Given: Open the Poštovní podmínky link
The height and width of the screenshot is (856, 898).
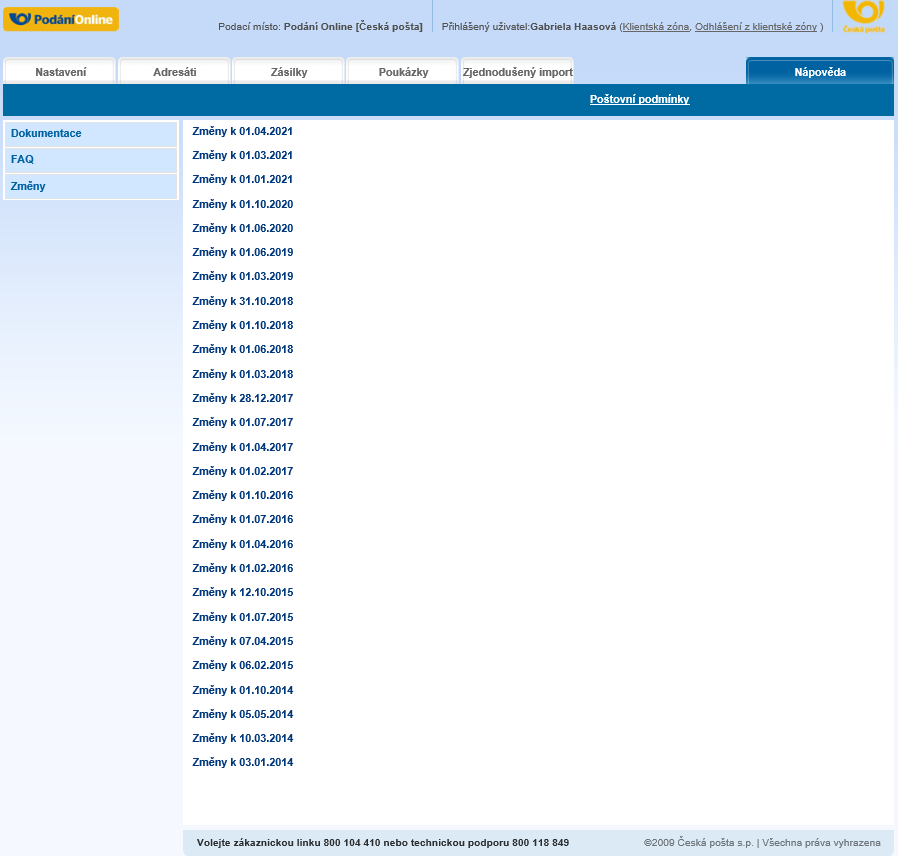Looking at the screenshot, I should tap(639, 100).
